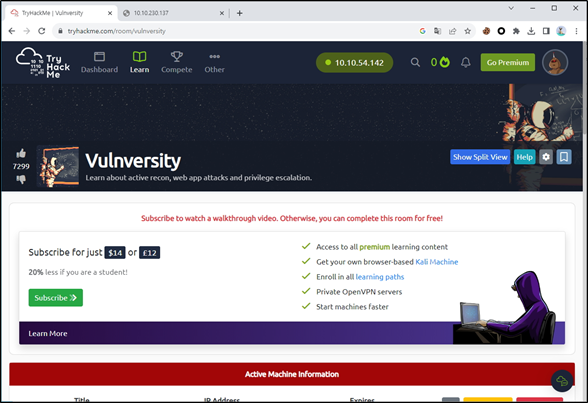Open the Learn nav item
This screenshot has height=403, width=588.
click(140, 62)
